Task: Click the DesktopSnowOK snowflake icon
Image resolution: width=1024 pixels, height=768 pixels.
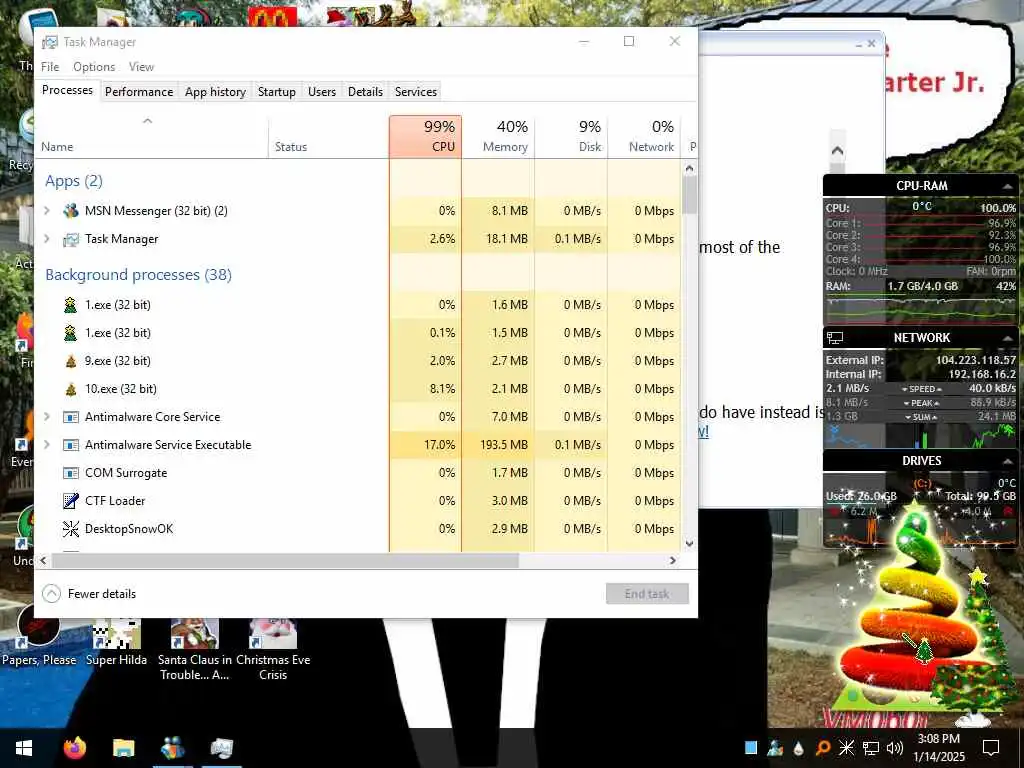Action: [x=71, y=529]
